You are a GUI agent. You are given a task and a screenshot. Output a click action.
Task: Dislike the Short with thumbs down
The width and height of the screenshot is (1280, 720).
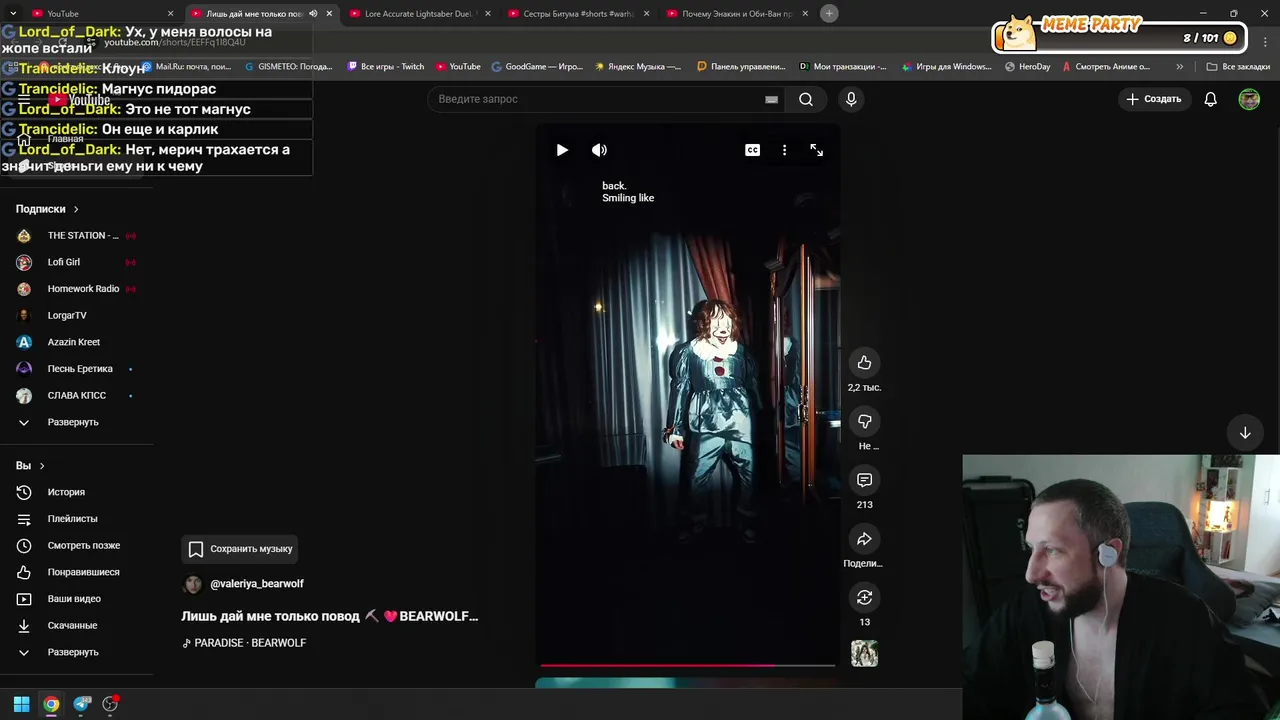(x=864, y=421)
